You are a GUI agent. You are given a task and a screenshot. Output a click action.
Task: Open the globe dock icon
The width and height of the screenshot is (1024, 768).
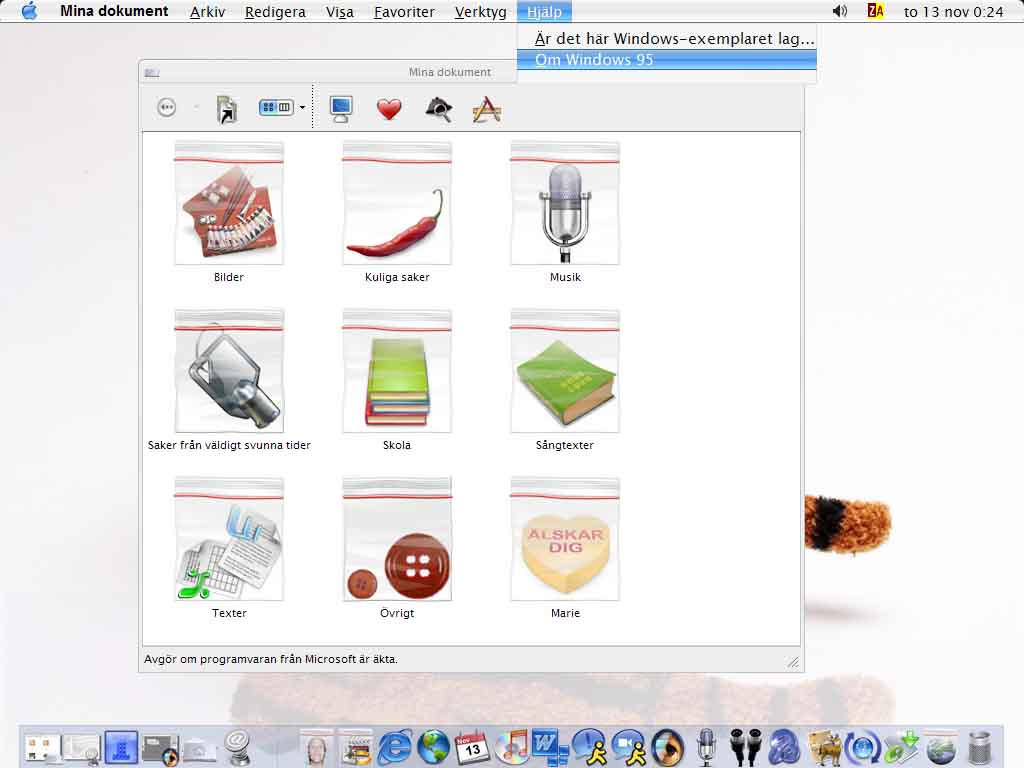[433, 747]
